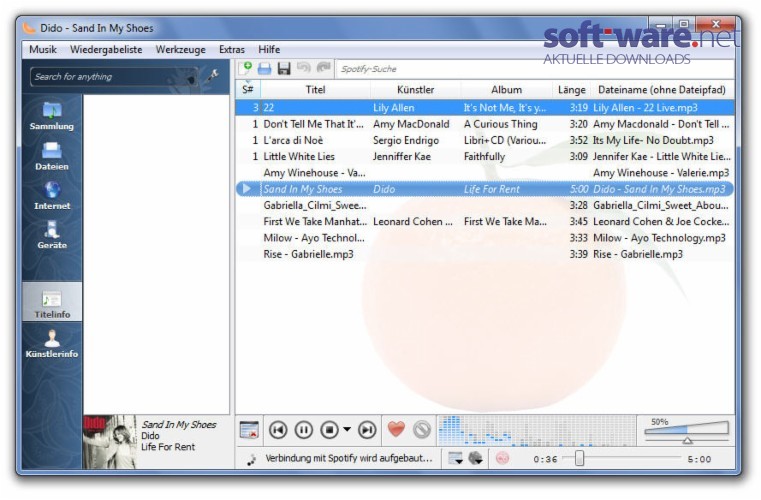The height and width of the screenshot is (500, 761).
Task: Select the '22' Lily Allen track row
Action: point(484,108)
